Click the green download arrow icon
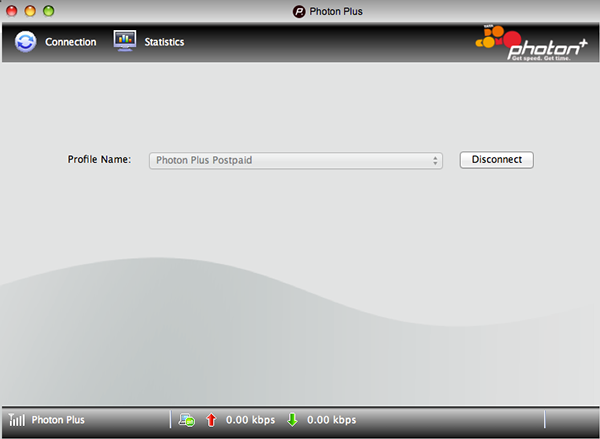 (x=292, y=420)
